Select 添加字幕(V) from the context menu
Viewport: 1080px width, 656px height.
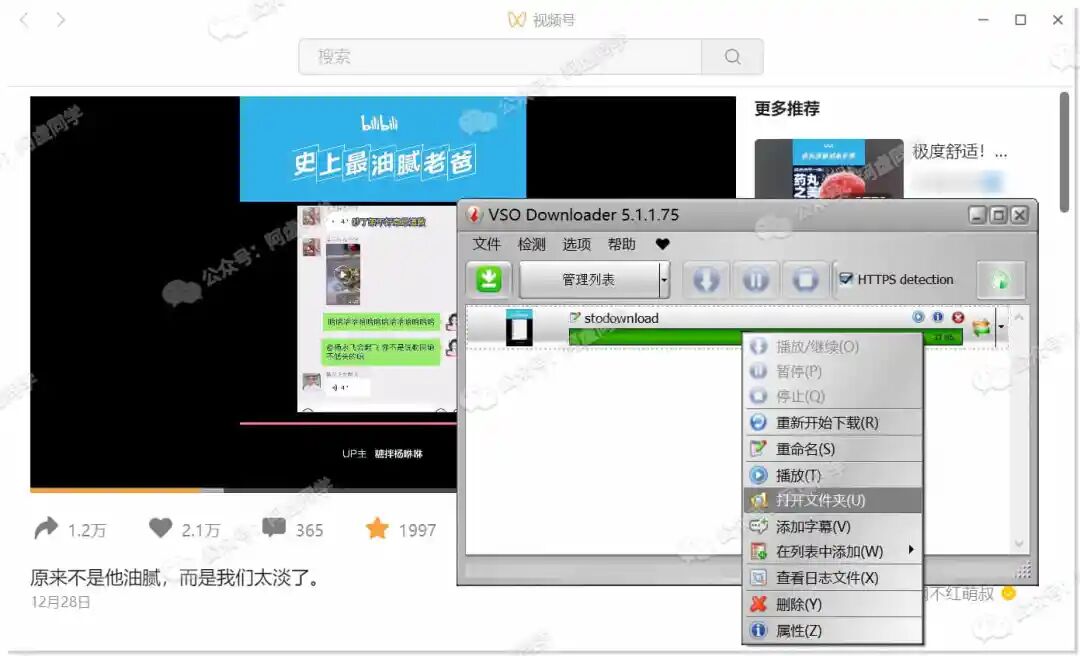[x=833, y=526]
